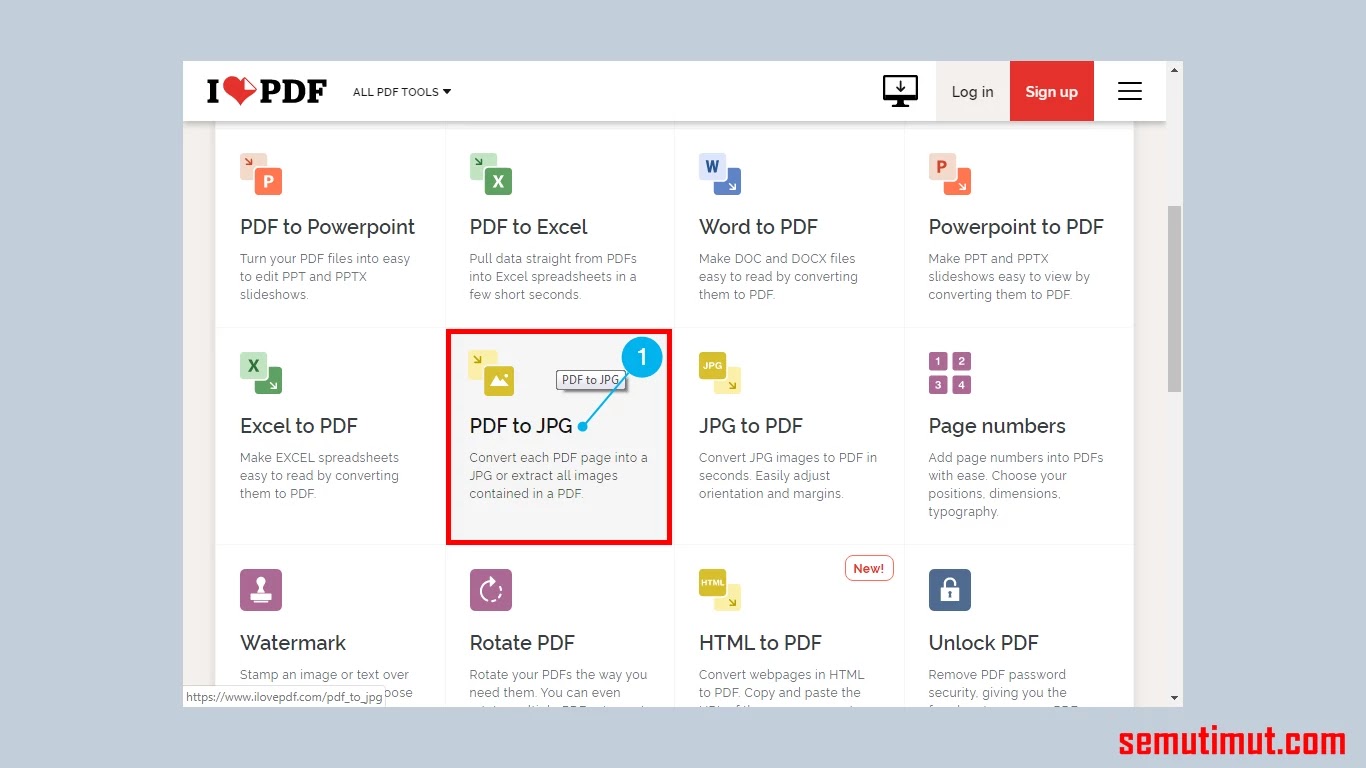
Task: Select the Word to PDF title
Action: (x=758, y=227)
